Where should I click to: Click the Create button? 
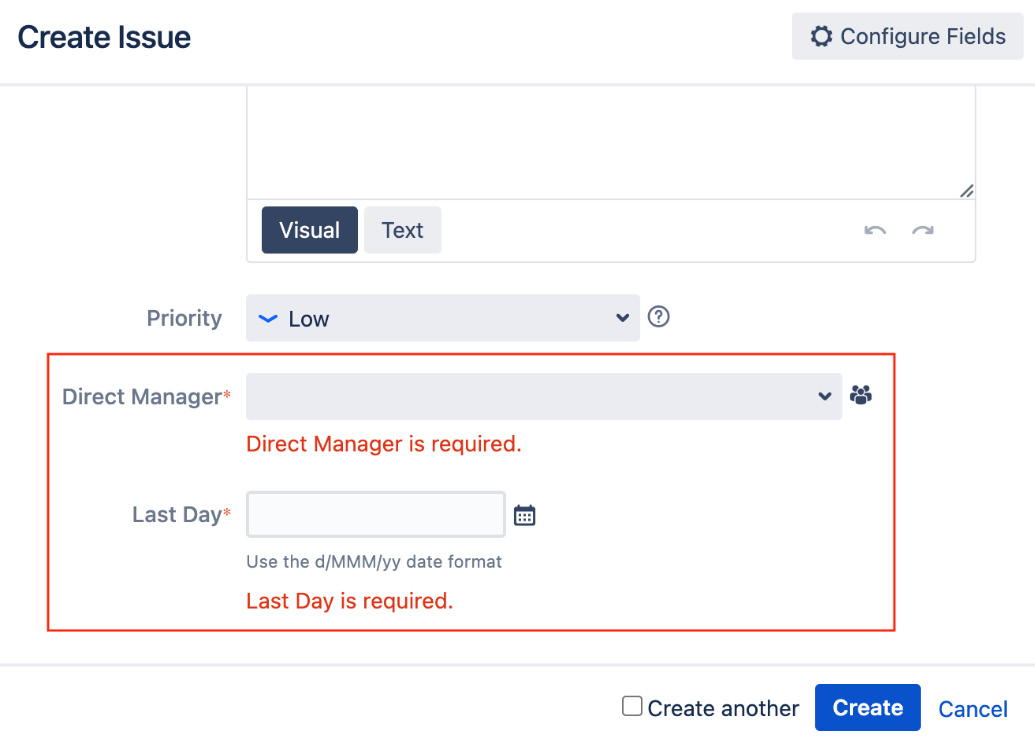(x=867, y=707)
